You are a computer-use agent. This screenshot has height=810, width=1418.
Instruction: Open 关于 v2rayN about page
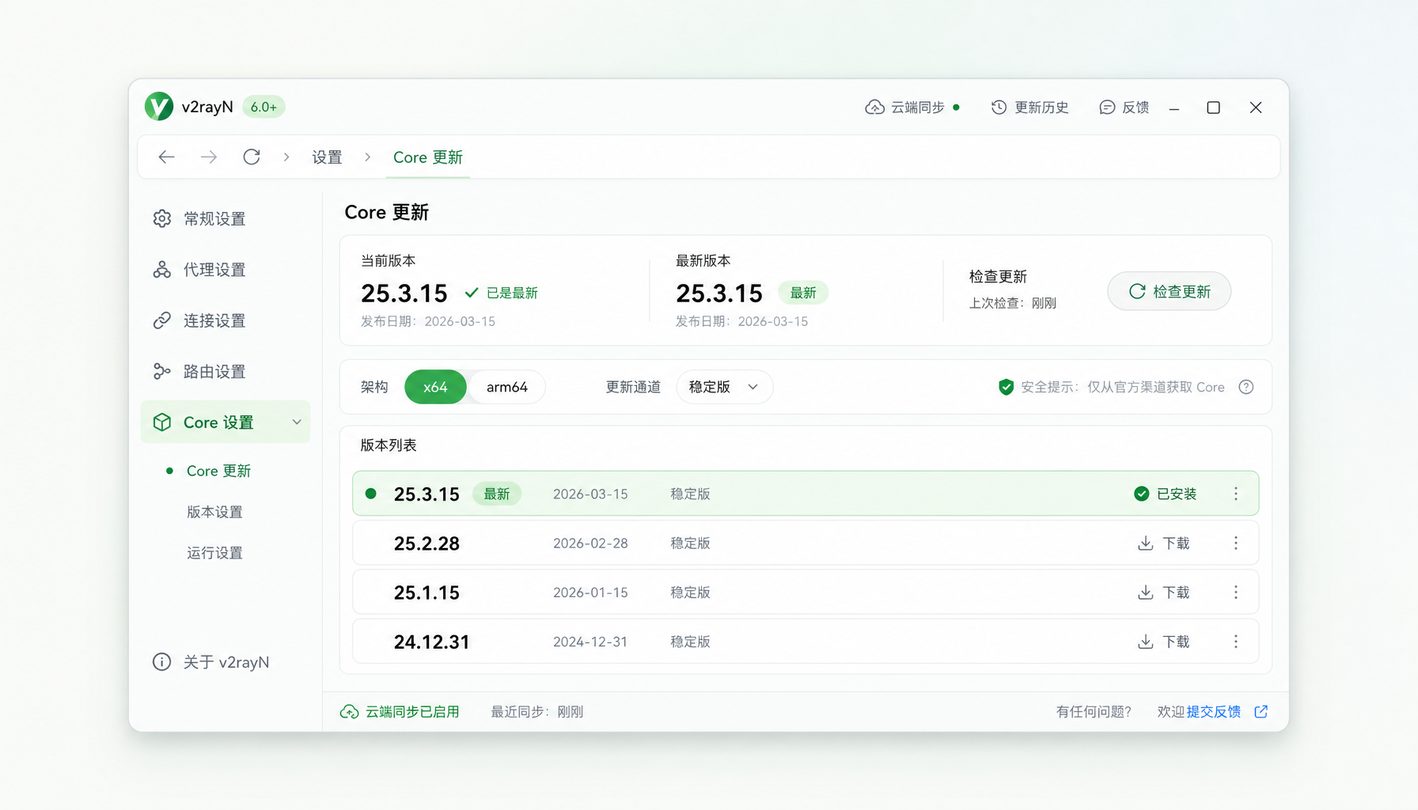coord(211,662)
